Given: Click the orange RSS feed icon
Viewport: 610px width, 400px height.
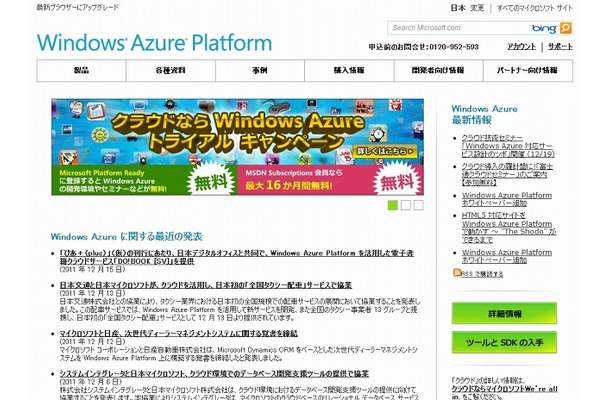Looking at the screenshot, I should point(457,272).
